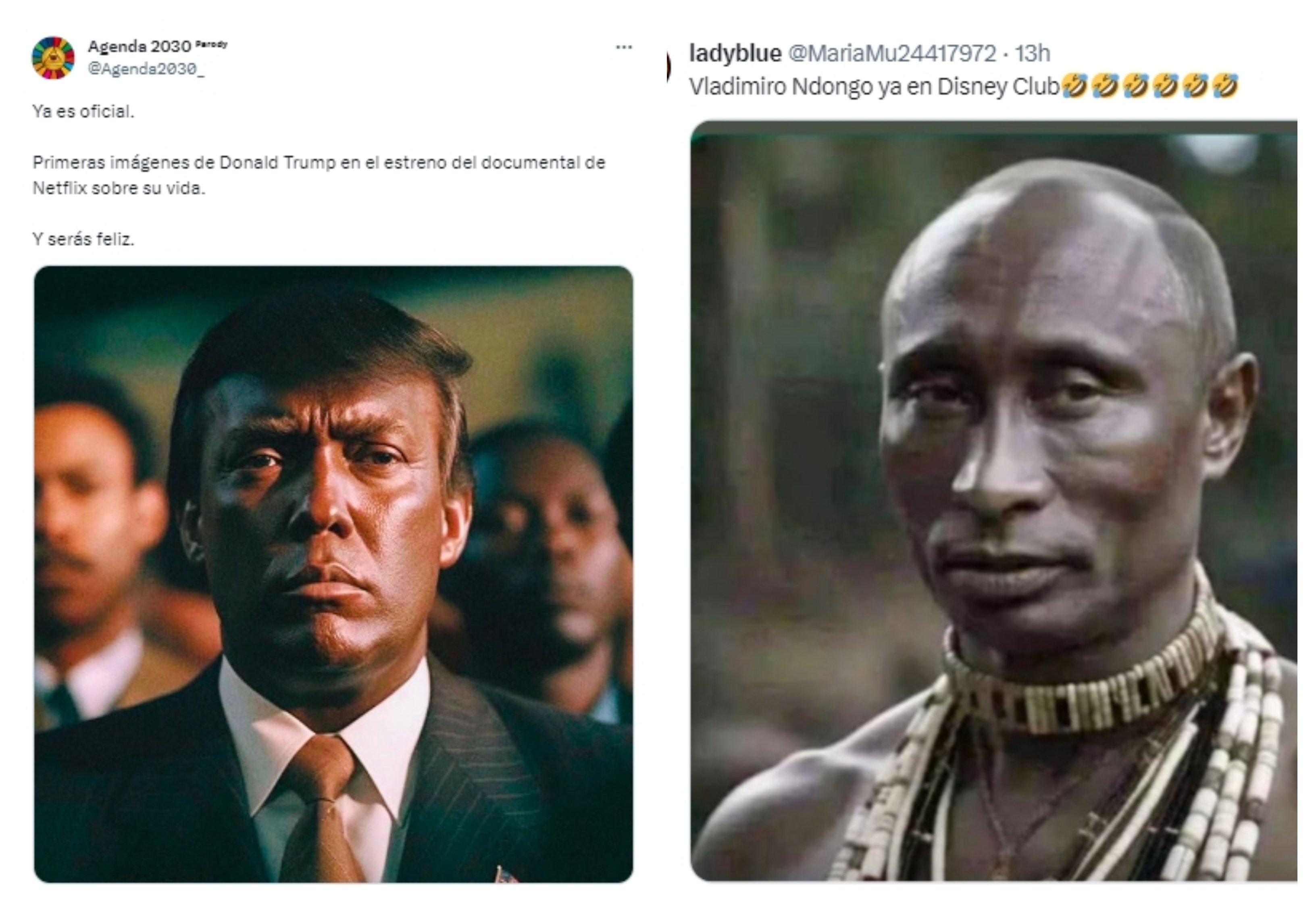1316x906 pixels.
Task: Open the three-dot more options menu
Action: tap(624, 47)
